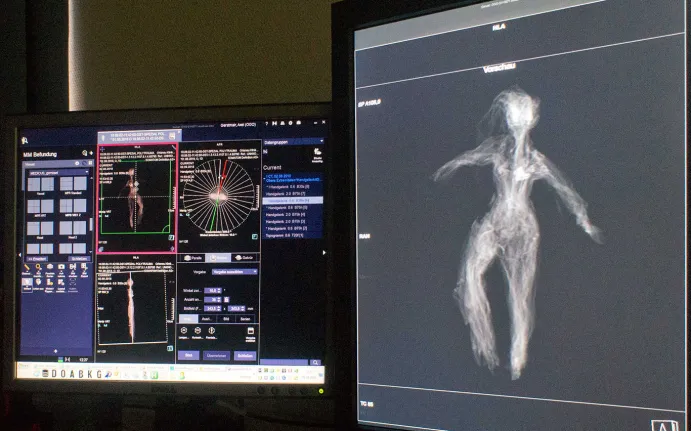
Task: Click the pink-framed MPR viewport image
Action: pyautogui.click(x=137, y=198)
